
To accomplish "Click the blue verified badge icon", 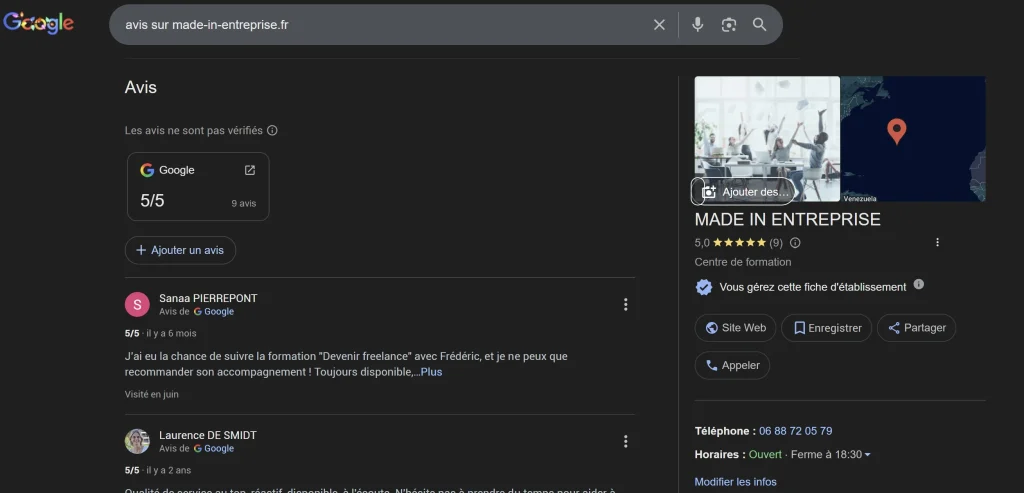I will click(703, 287).
